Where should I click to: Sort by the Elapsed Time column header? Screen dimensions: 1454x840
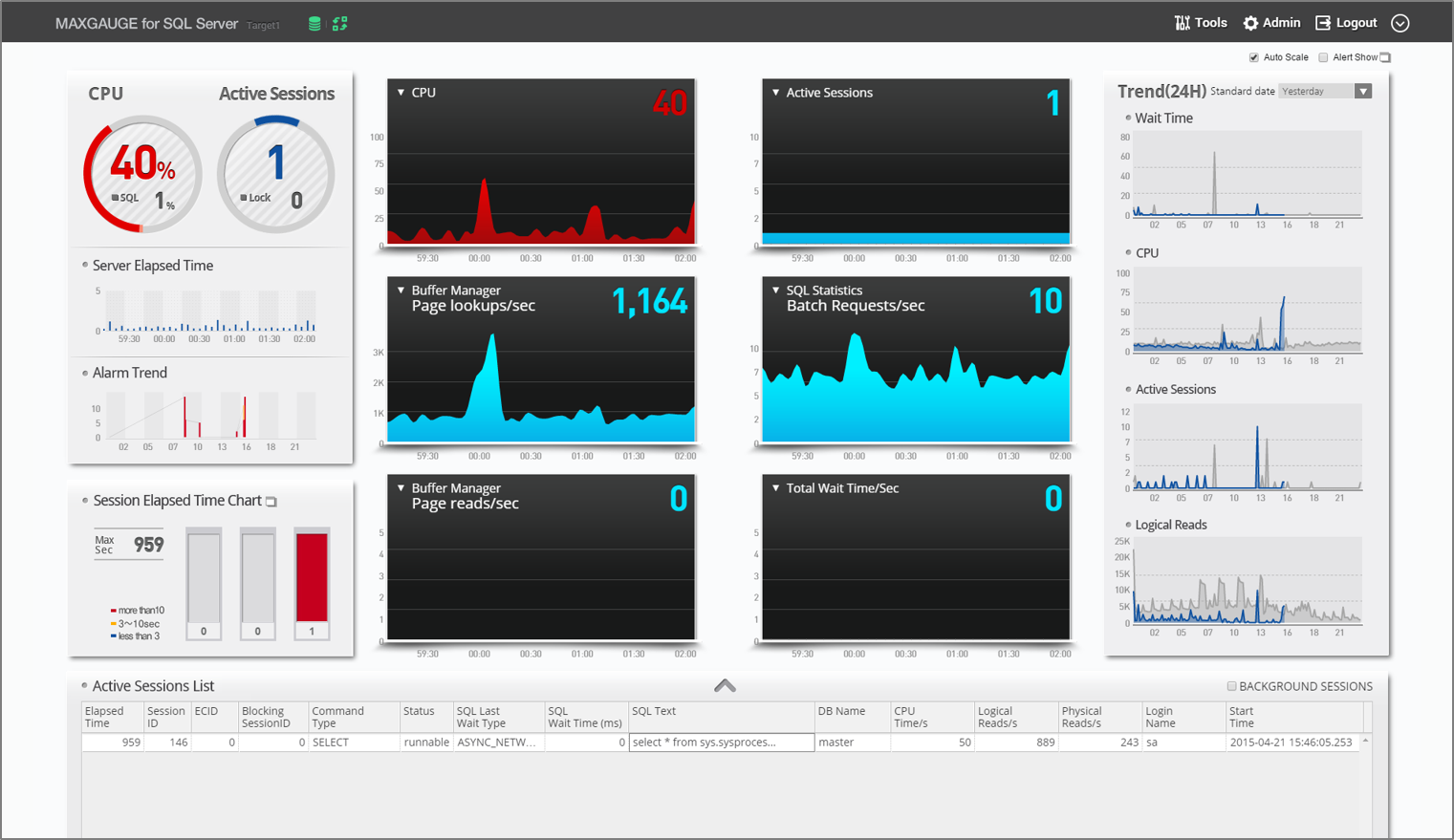[113, 717]
